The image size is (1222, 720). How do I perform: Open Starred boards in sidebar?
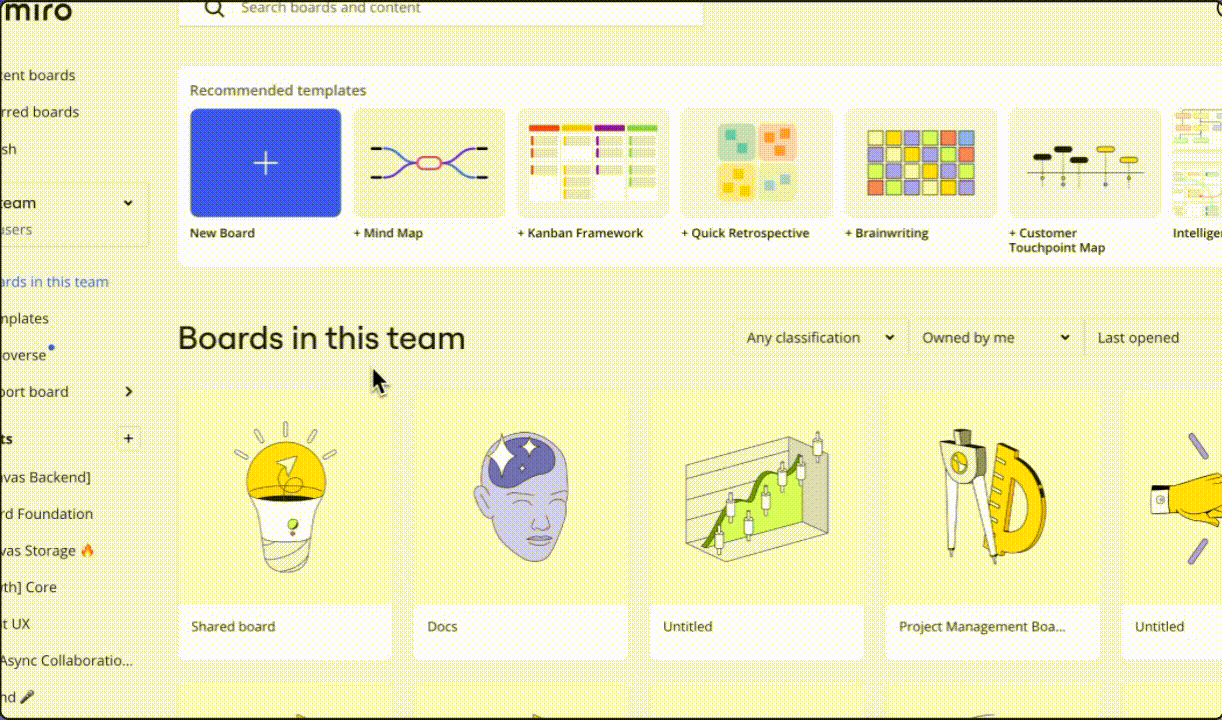40,112
